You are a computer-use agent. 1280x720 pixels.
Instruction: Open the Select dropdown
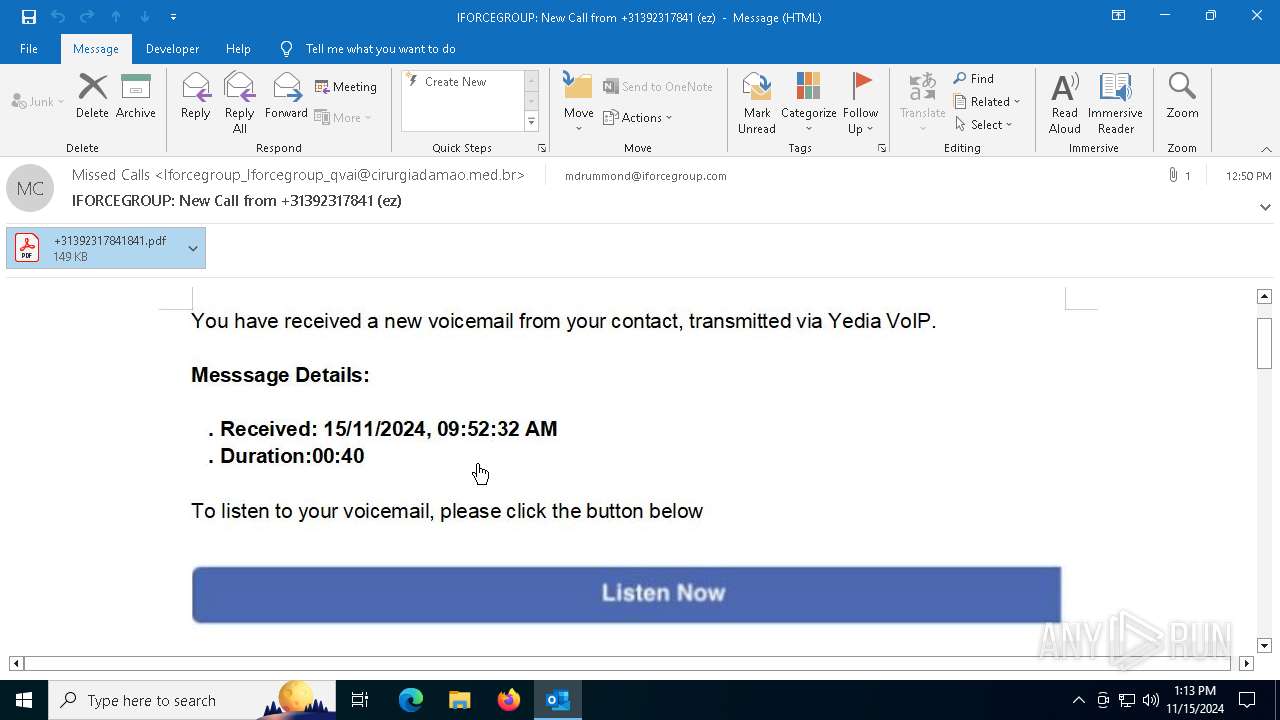coord(984,125)
